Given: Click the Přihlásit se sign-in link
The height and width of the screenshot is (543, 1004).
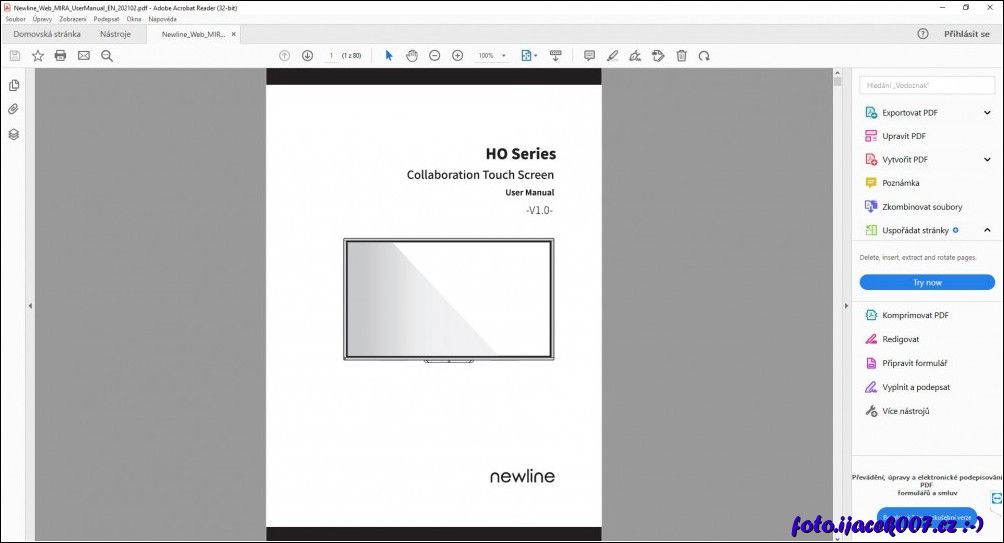Looking at the screenshot, I should point(966,34).
